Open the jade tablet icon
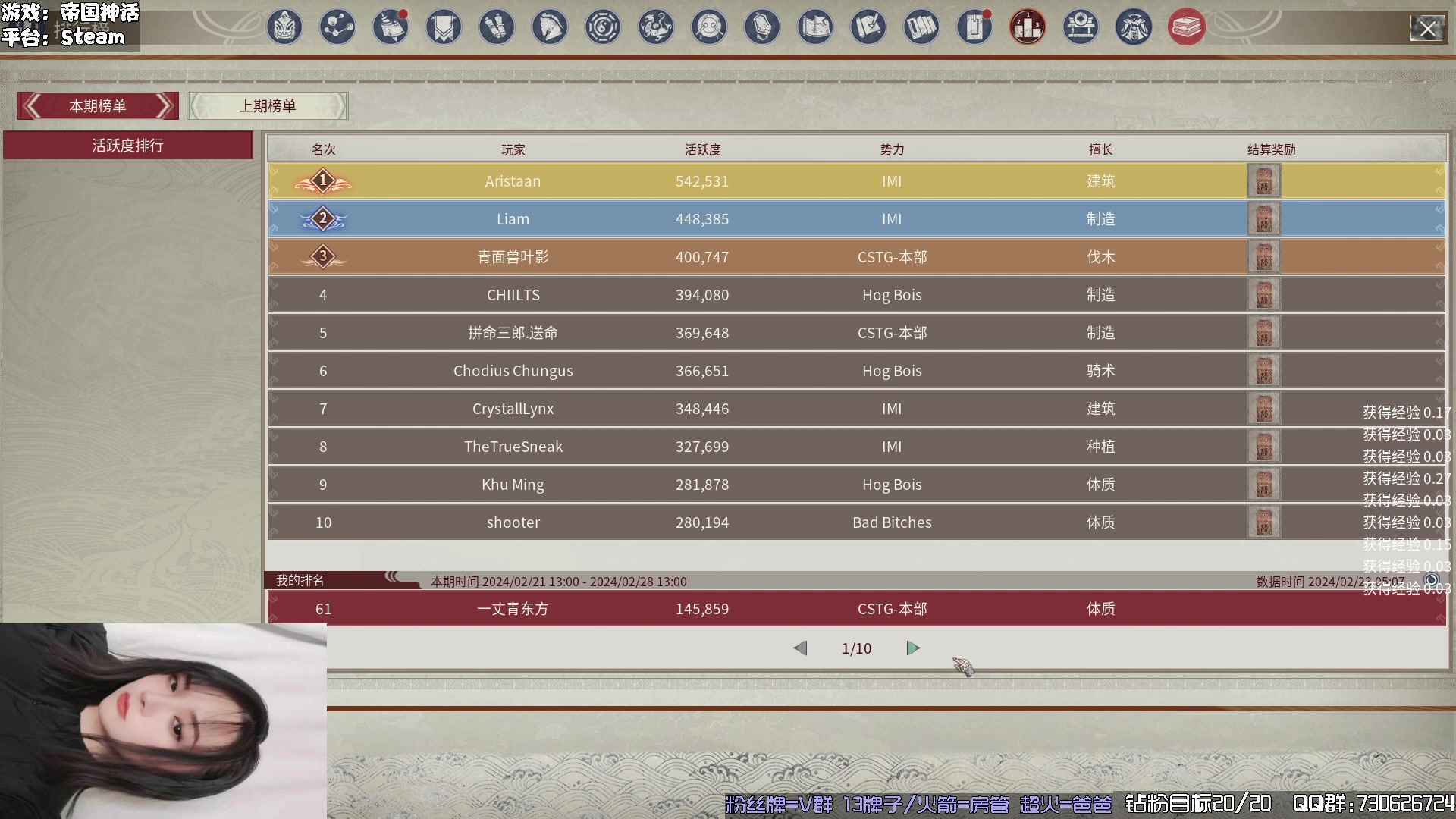The width and height of the screenshot is (1456, 819). [762, 27]
